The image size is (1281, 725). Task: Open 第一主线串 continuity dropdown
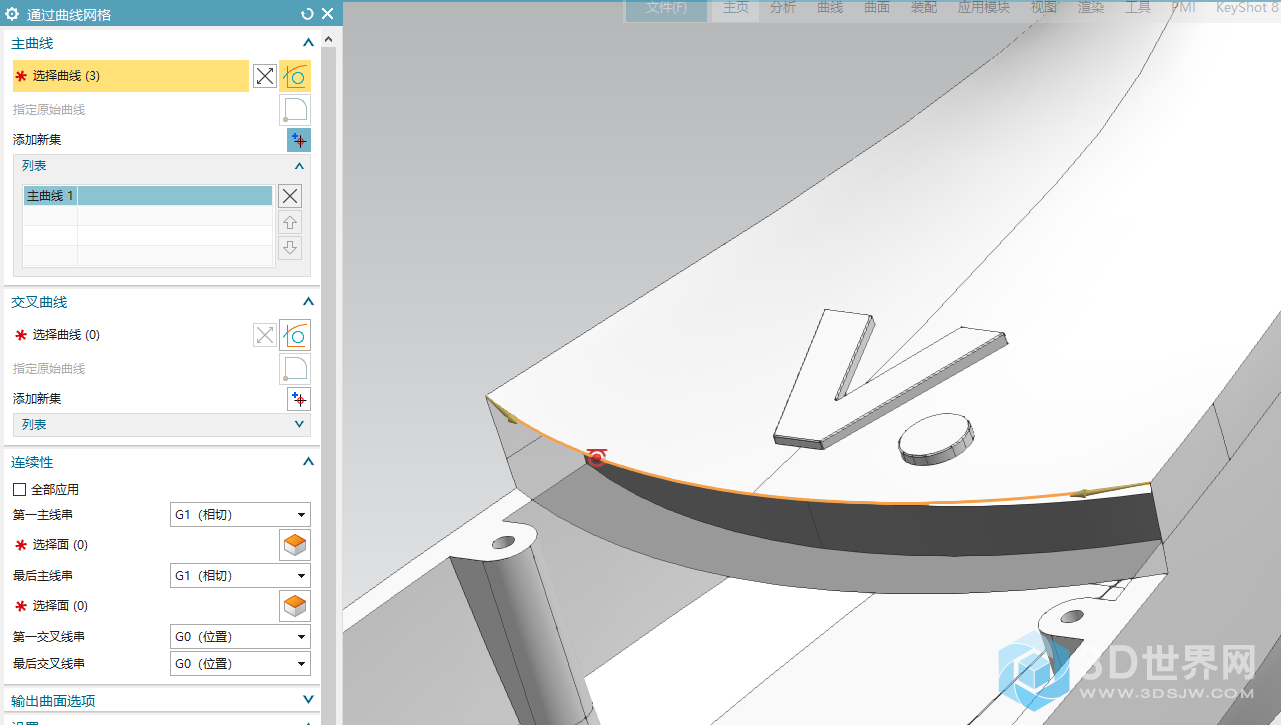point(240,515)
